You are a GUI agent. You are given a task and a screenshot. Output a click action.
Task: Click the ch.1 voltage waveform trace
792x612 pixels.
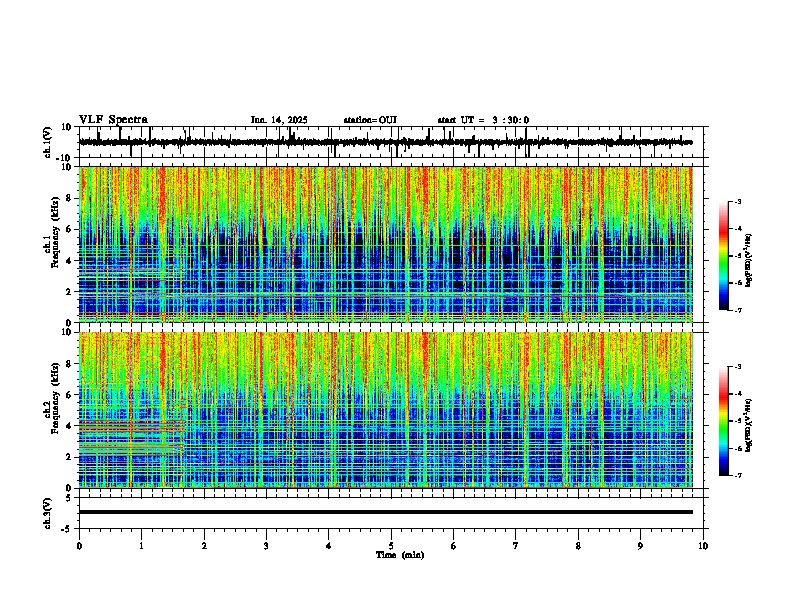386,142
